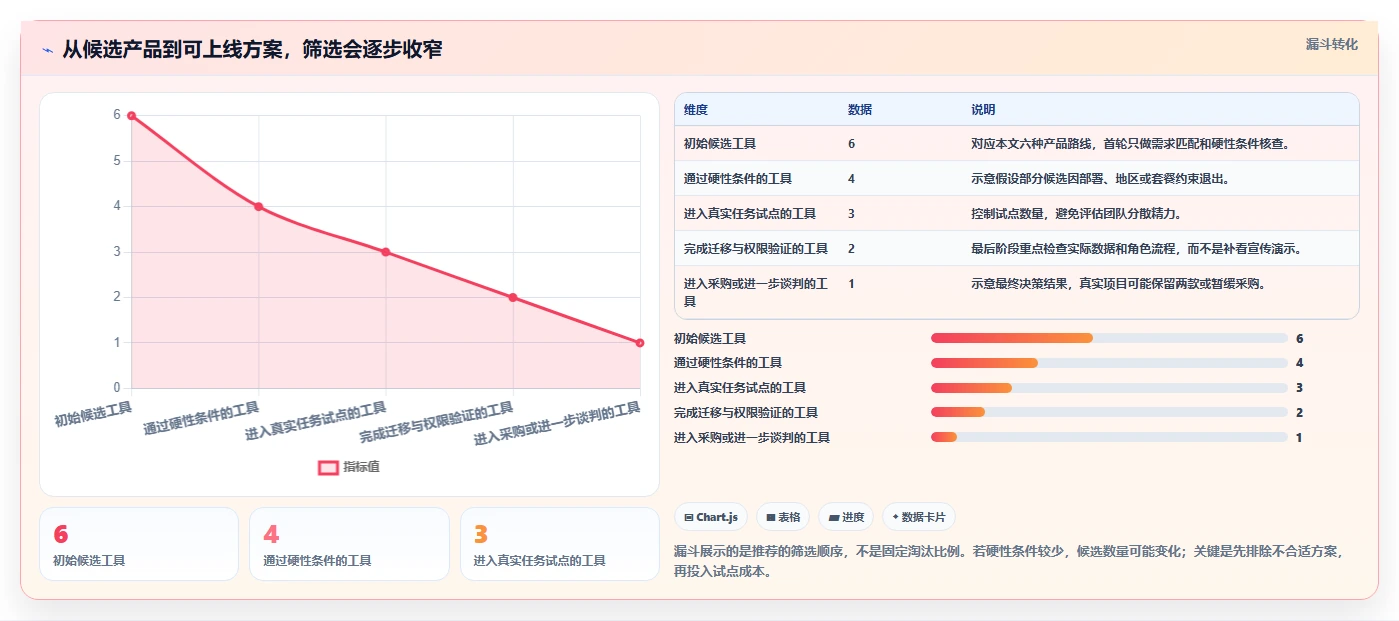The image size is (1399, 621).
Task: Click the value 1 at the end of the last progress row
Action: click(x=1299, y=438)
